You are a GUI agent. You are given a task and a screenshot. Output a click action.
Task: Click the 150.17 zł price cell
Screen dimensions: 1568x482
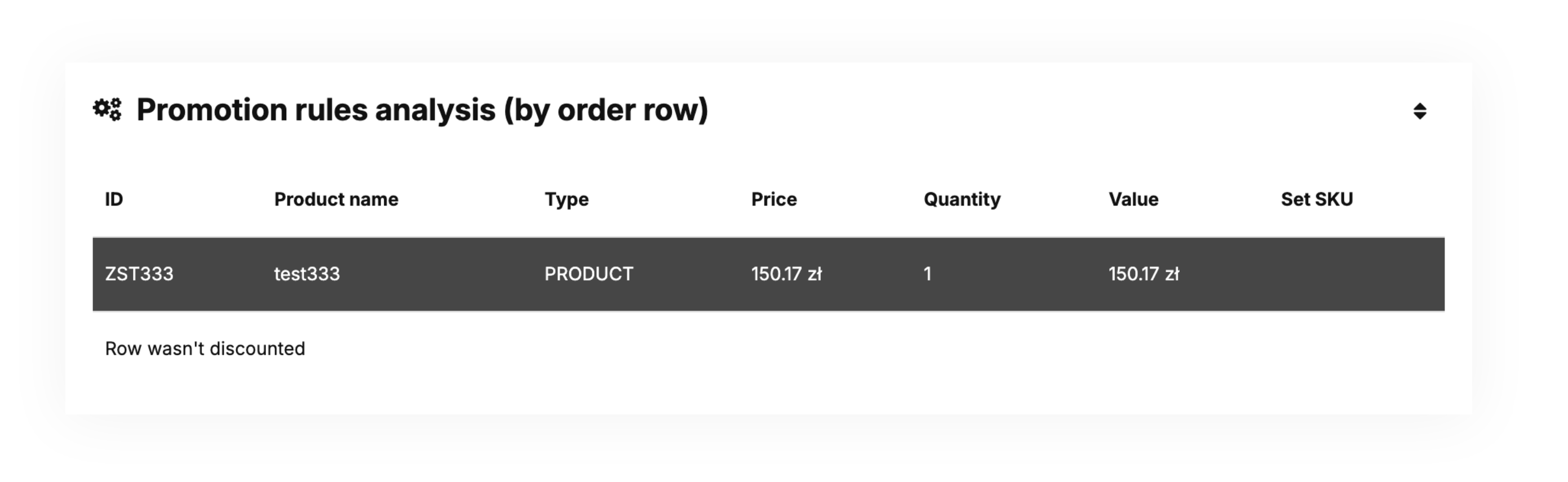point(786,274)
